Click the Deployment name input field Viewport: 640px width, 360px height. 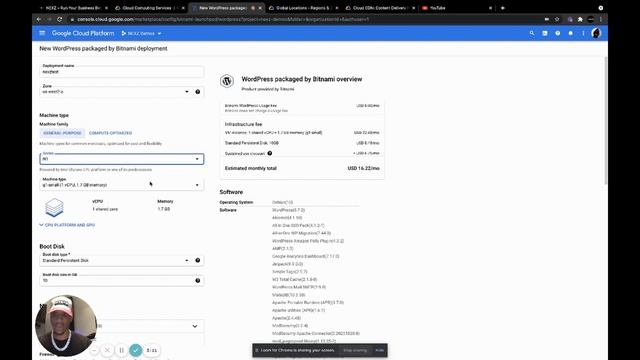coord(122,71)
